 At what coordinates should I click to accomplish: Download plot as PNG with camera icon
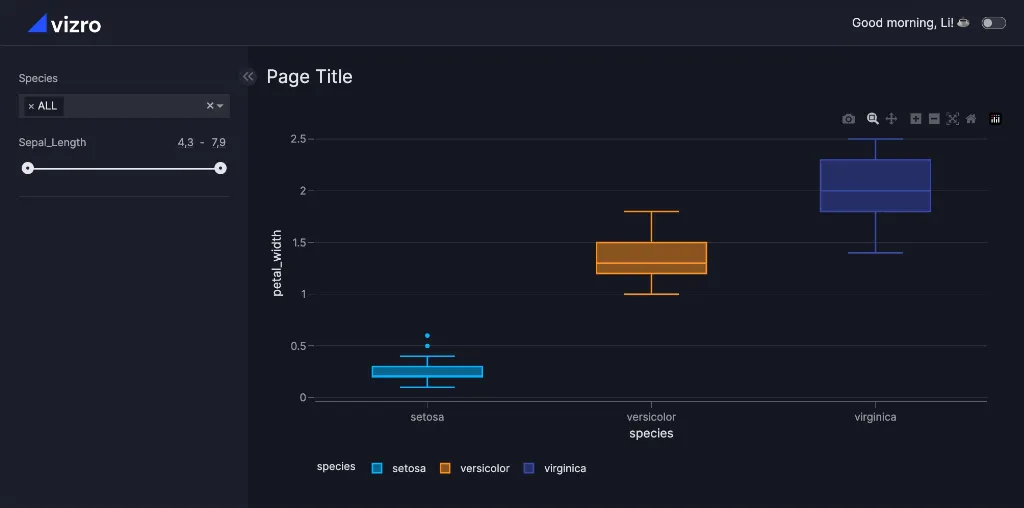point(848,119)
